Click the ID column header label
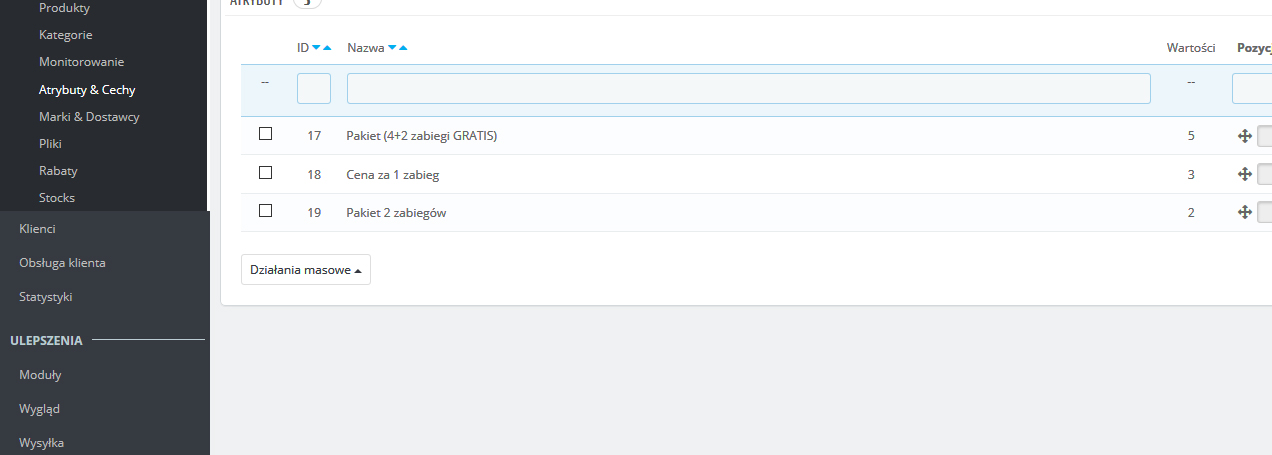The width and height of the screenshot is (1272, 455). [303, 48]
